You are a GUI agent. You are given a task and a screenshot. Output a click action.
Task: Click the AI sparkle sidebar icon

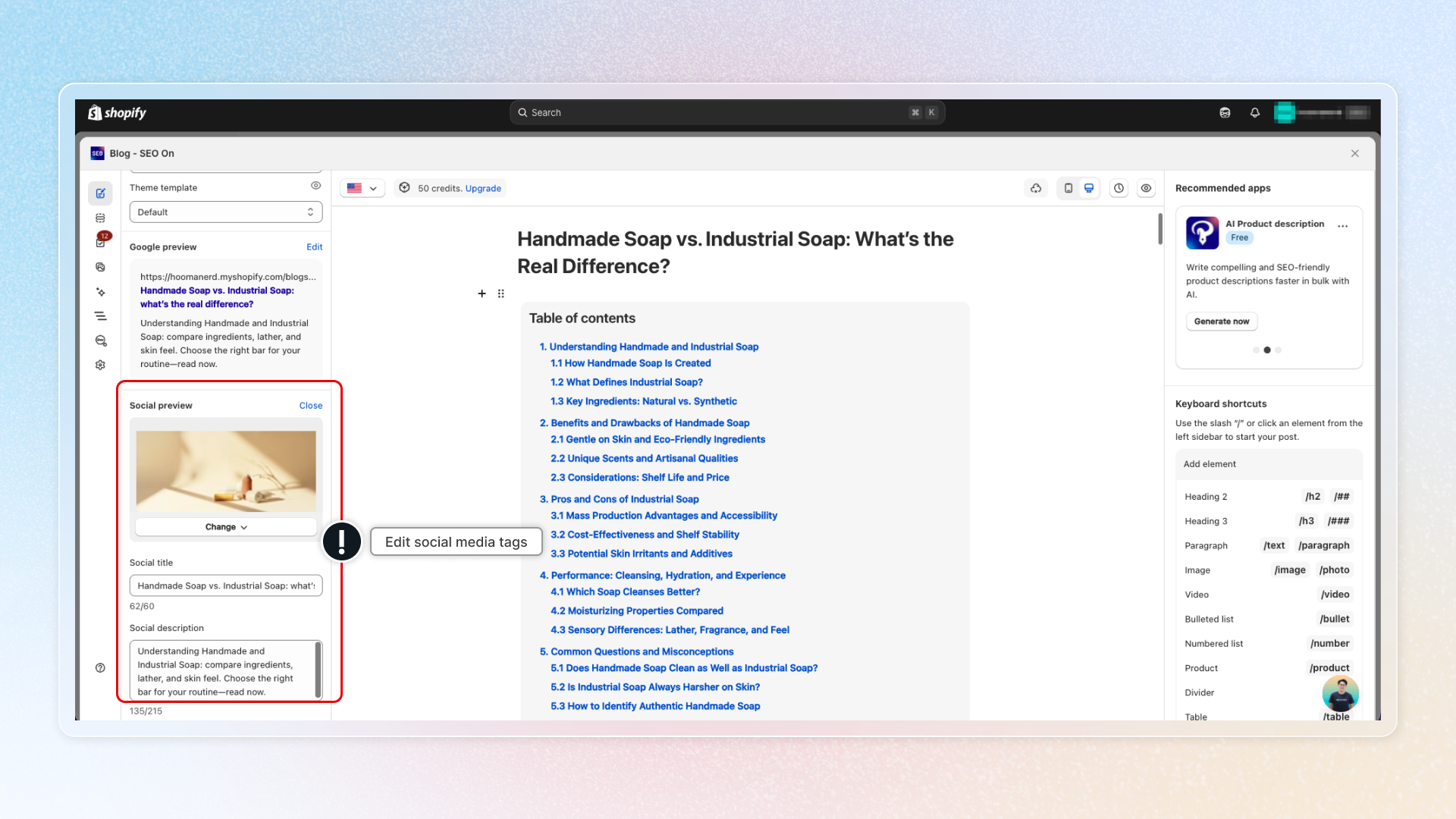click(100, 292)
